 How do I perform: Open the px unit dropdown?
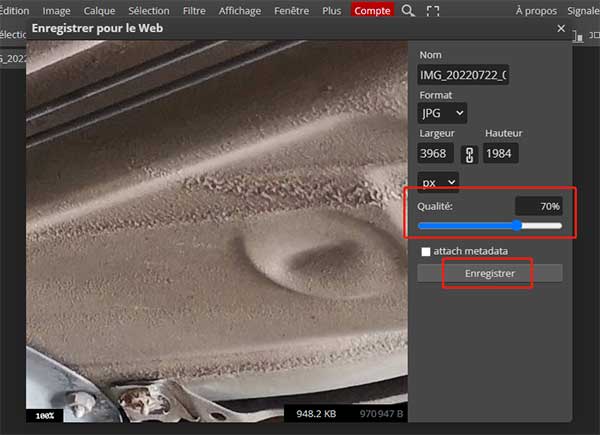tap(438, 182)
